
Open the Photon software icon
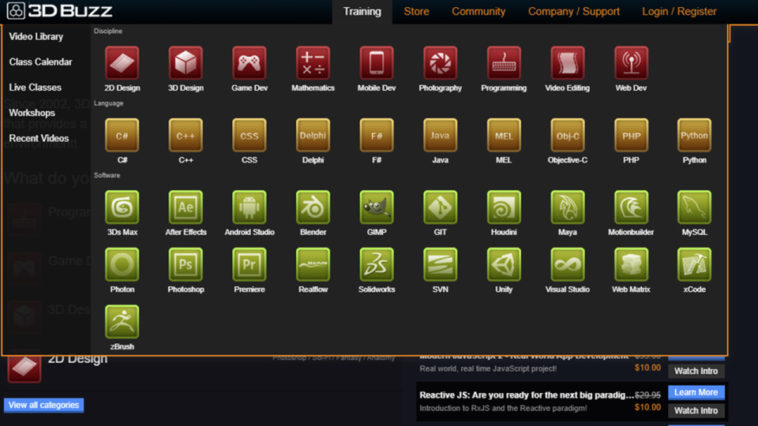(x=122, y=264)
